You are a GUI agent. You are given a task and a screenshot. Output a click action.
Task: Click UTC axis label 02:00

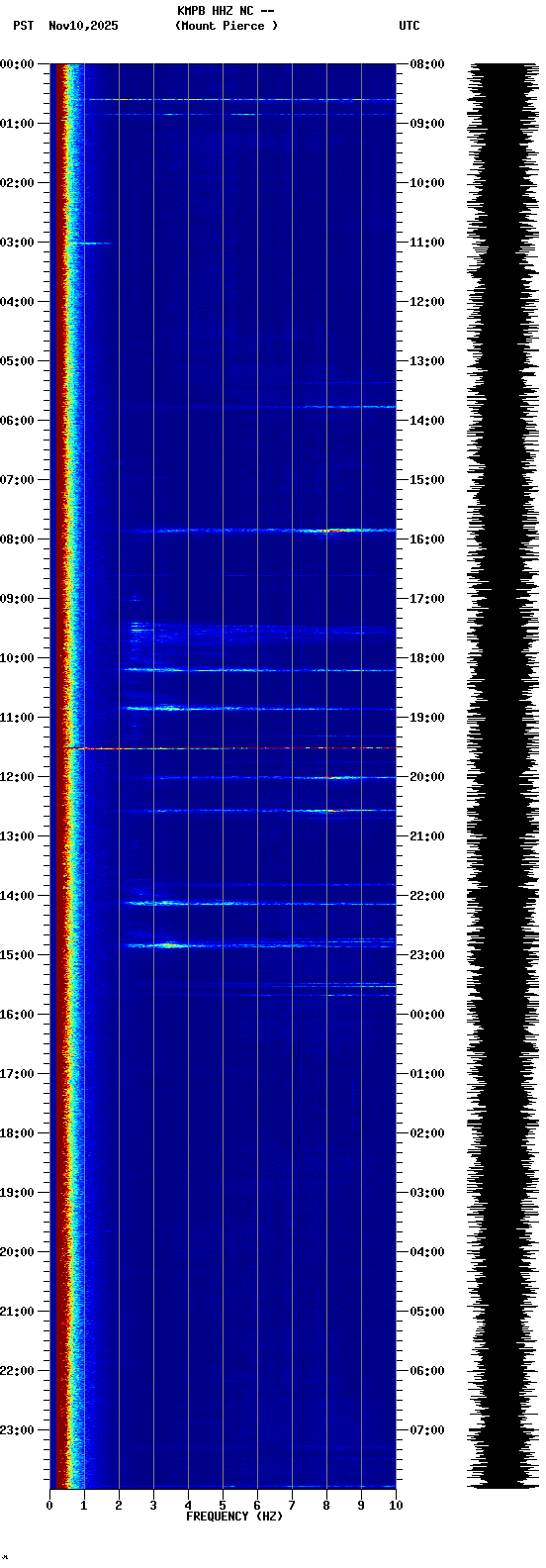[x=427, y=1133]
